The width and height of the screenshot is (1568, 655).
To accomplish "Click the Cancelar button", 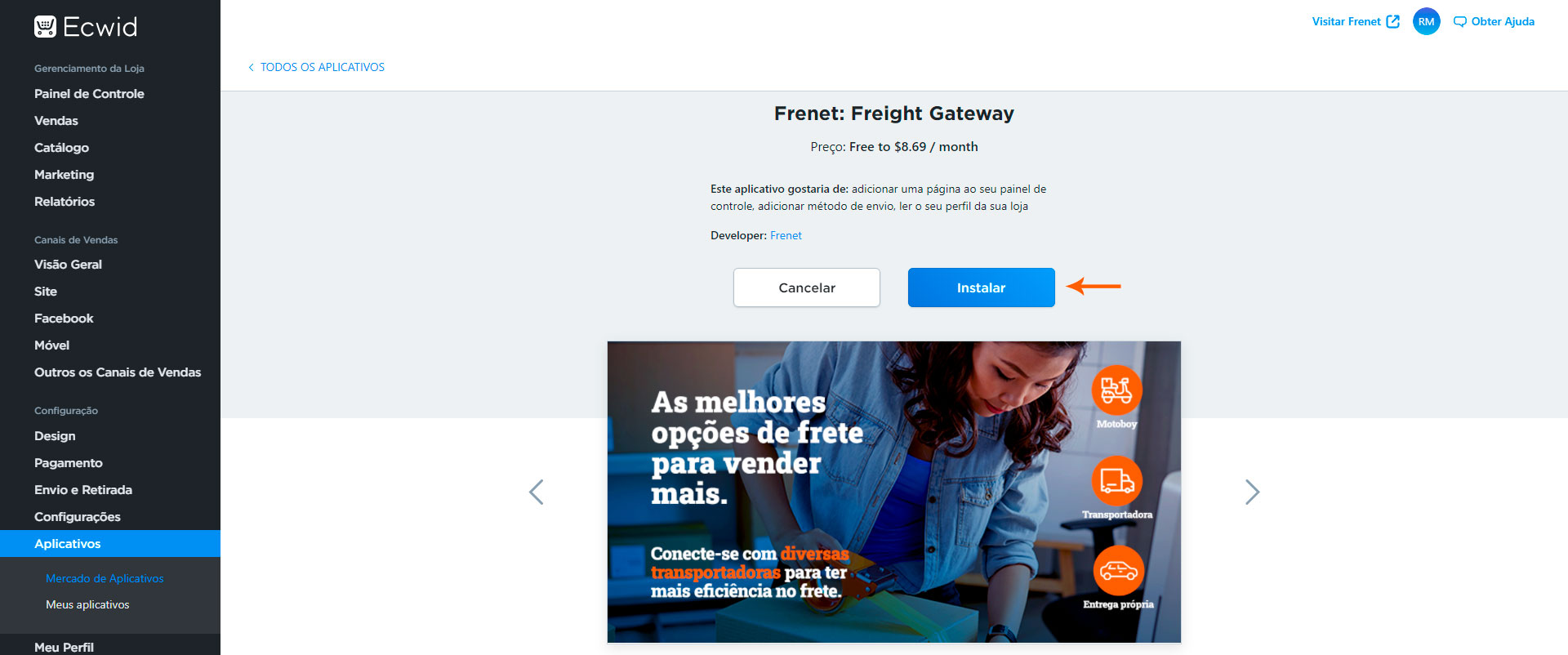I will (807, 287).
